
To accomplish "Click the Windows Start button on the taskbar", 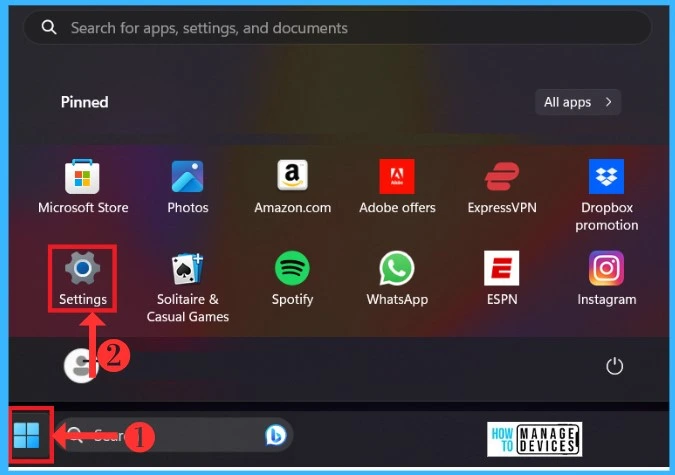I will pyautogui.click(x=27, y=435).
